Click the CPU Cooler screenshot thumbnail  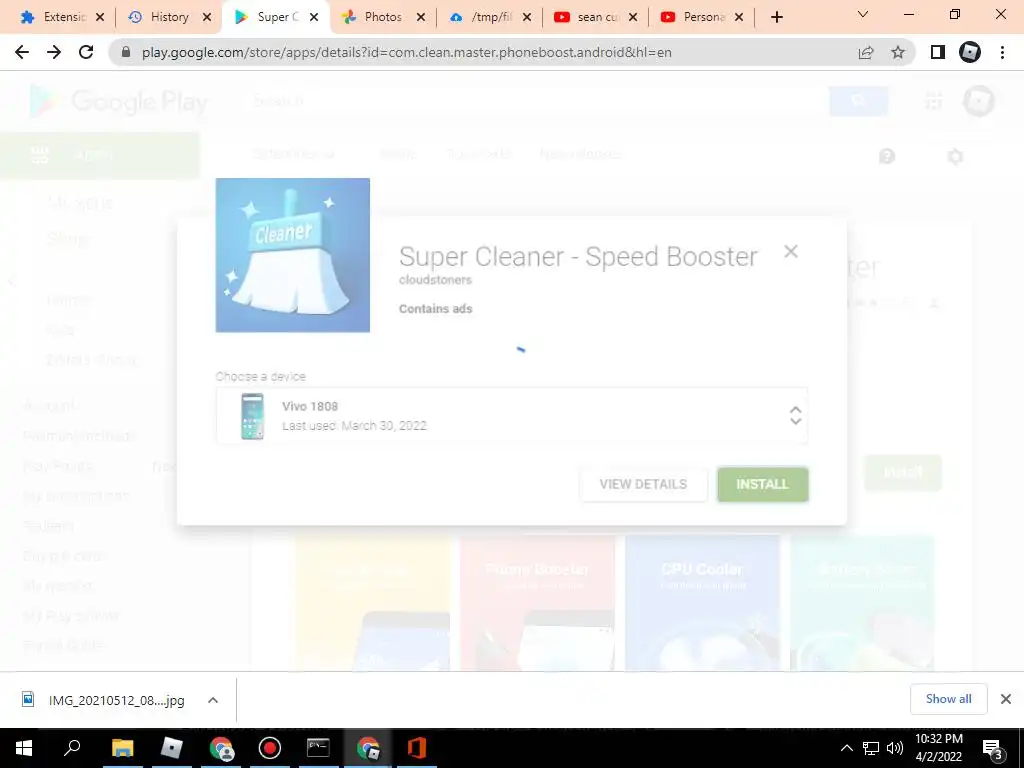click(x=702, y=603)
